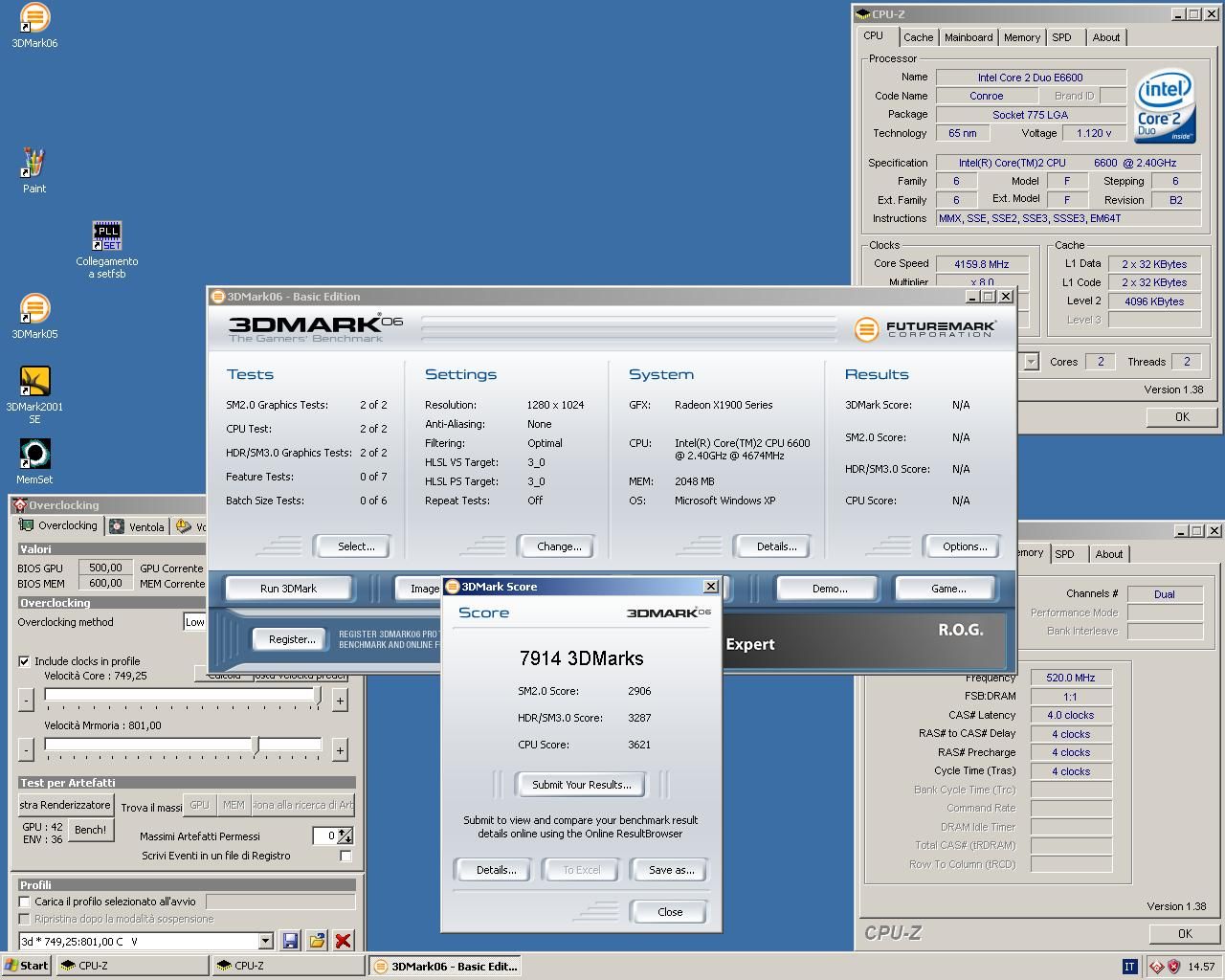Click the first red tray icon beside IT
Image resolution: width=1225 pixels, height=980 pixels.
click(x=1156, y=966)
